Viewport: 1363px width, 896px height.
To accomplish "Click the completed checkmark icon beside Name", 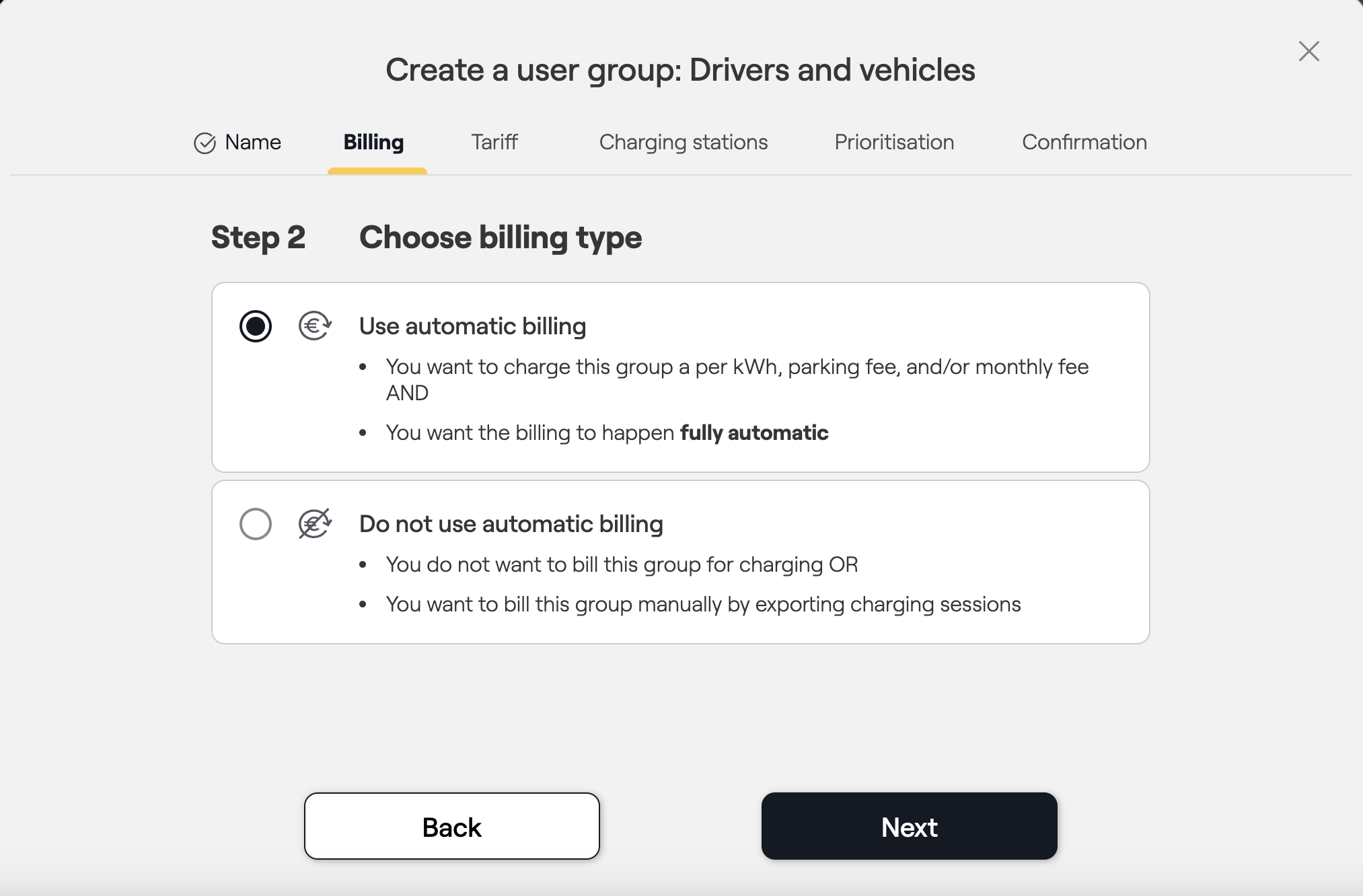I will tap(205, 143).
